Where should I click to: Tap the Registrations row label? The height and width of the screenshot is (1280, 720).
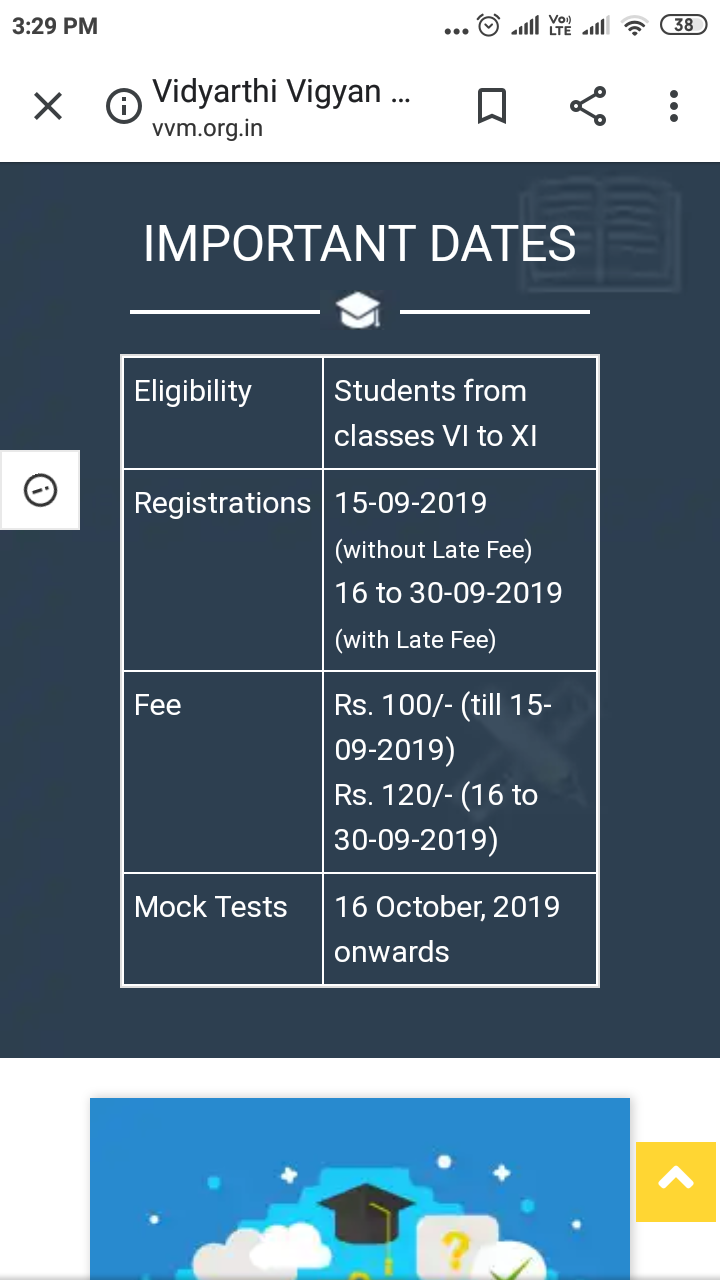(222, 503)
